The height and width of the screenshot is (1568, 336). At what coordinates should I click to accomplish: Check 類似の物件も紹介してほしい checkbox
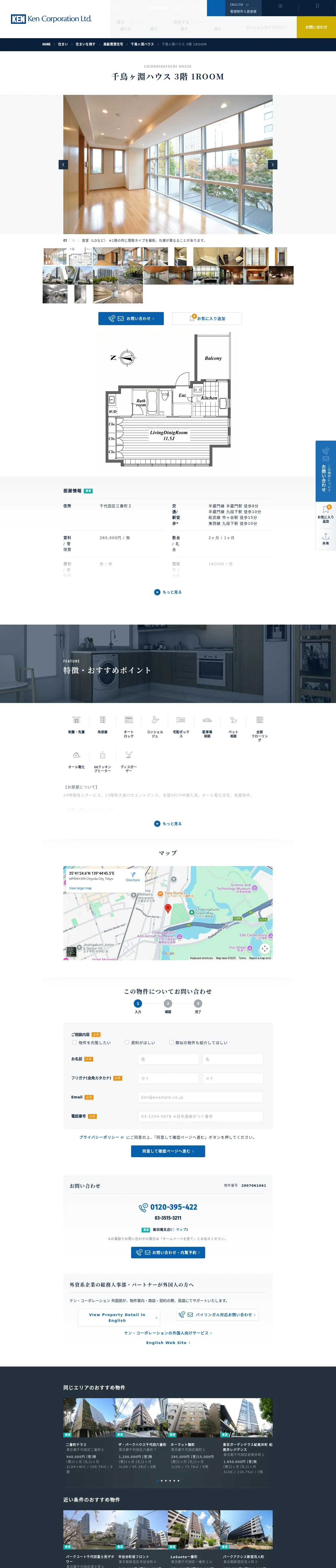point(171,1042)
